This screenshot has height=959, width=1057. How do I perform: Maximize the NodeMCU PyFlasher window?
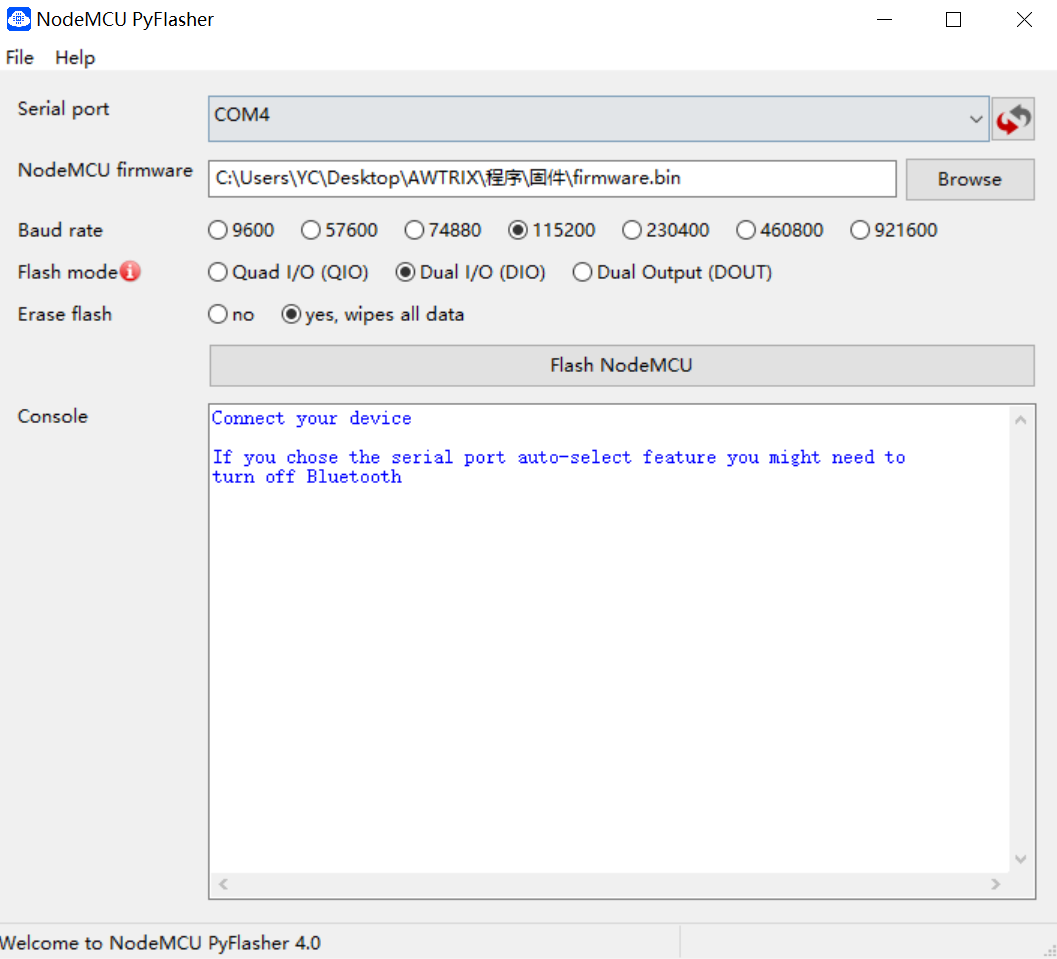point(953,20)
